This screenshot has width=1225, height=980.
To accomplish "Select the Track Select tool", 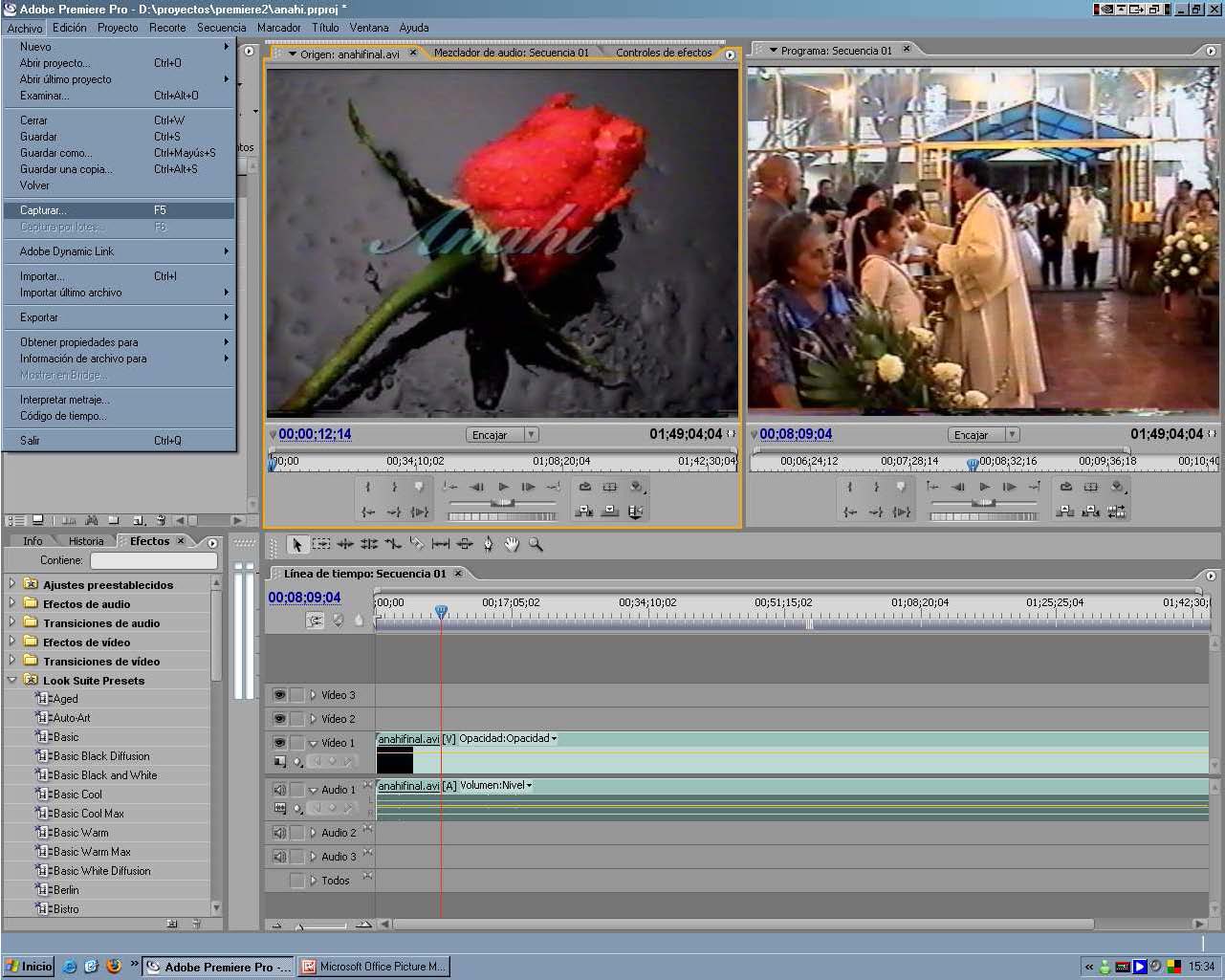I will pos(321,545).
